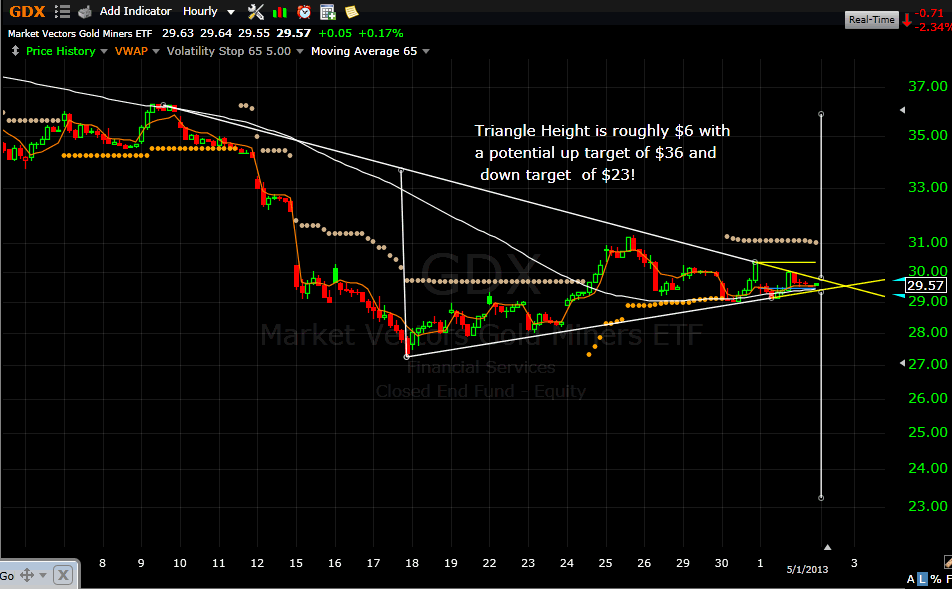Click the Add Indicator button
Viewport: 952px width, 589px height.
[x=135, y=11]
